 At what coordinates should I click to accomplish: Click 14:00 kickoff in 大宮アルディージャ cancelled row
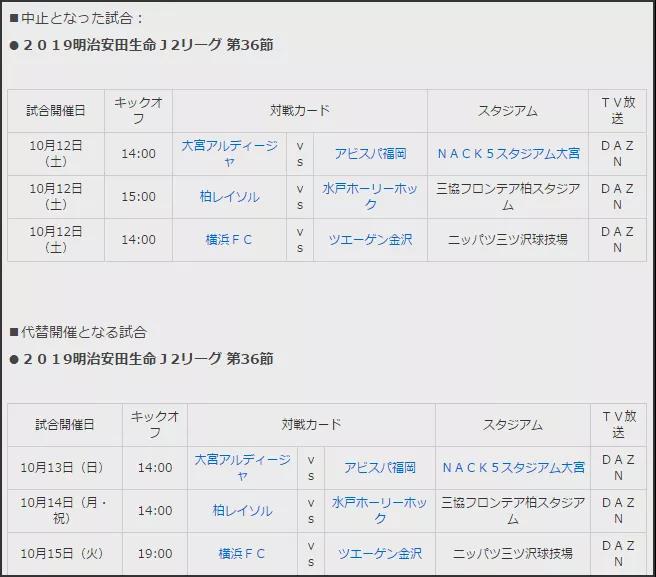click(138, 154)
